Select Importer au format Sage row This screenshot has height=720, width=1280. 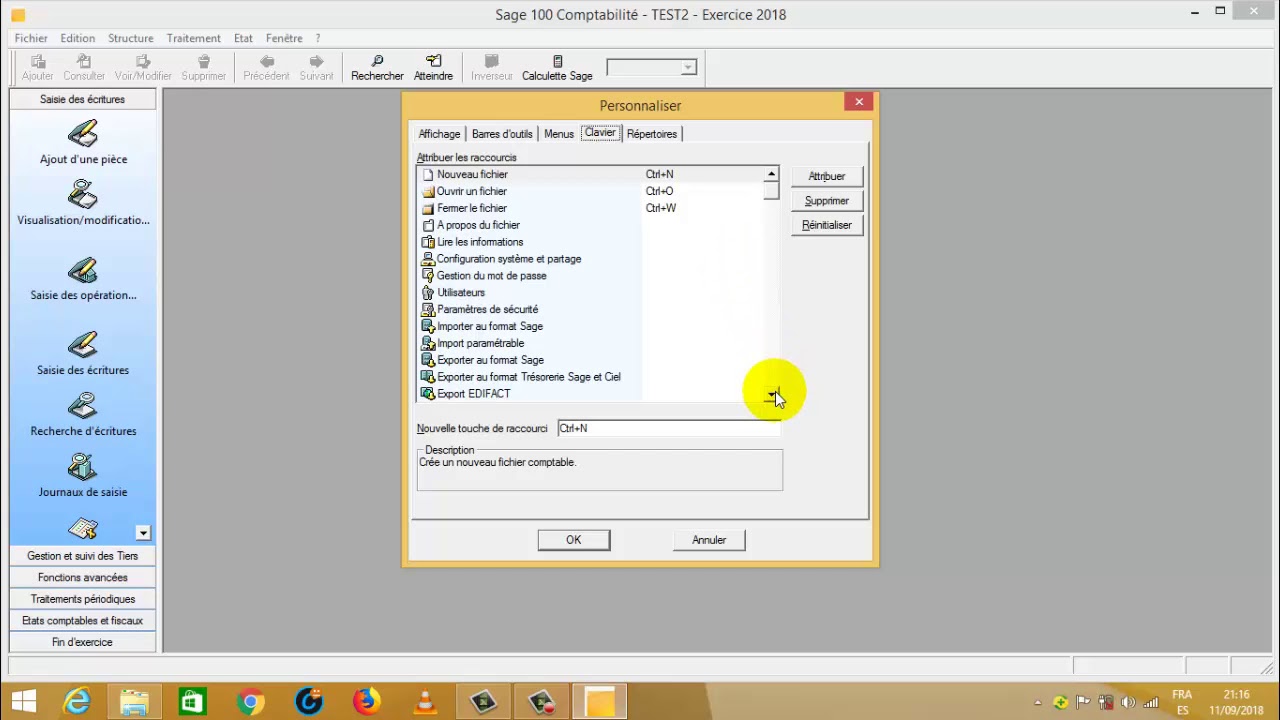point(591,326)
